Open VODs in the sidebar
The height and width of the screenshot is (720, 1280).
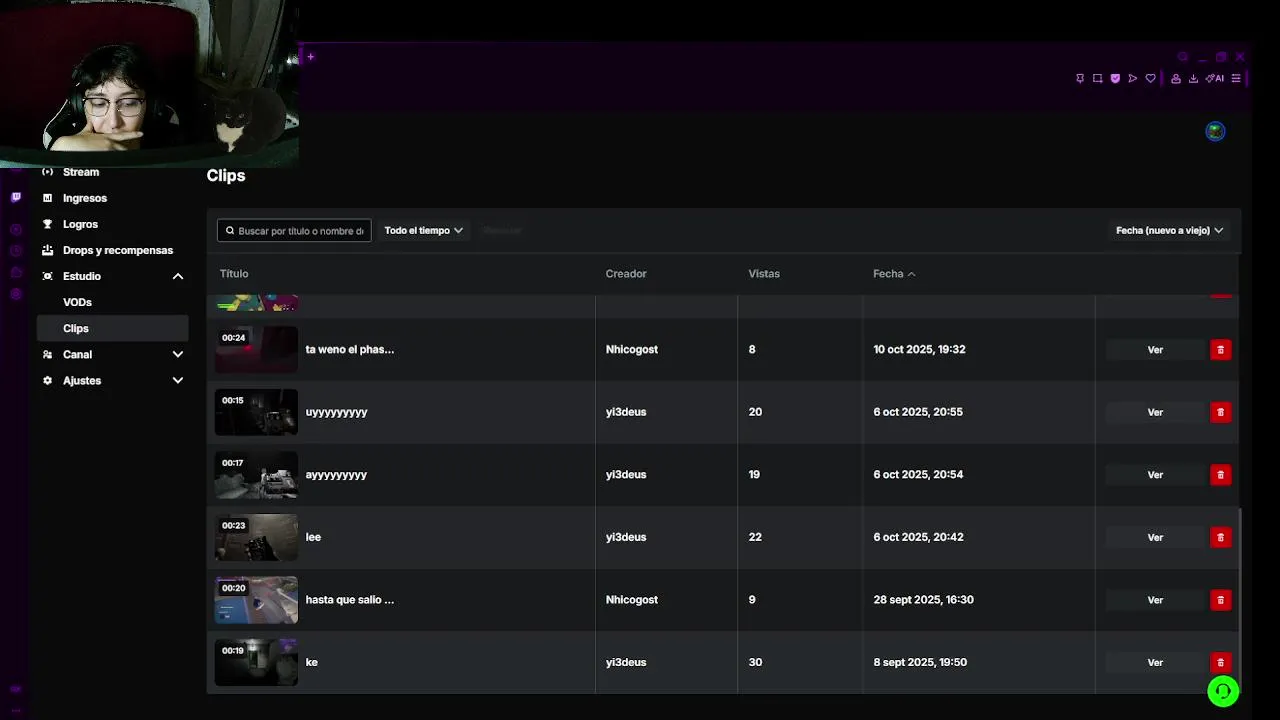(77, 302)
